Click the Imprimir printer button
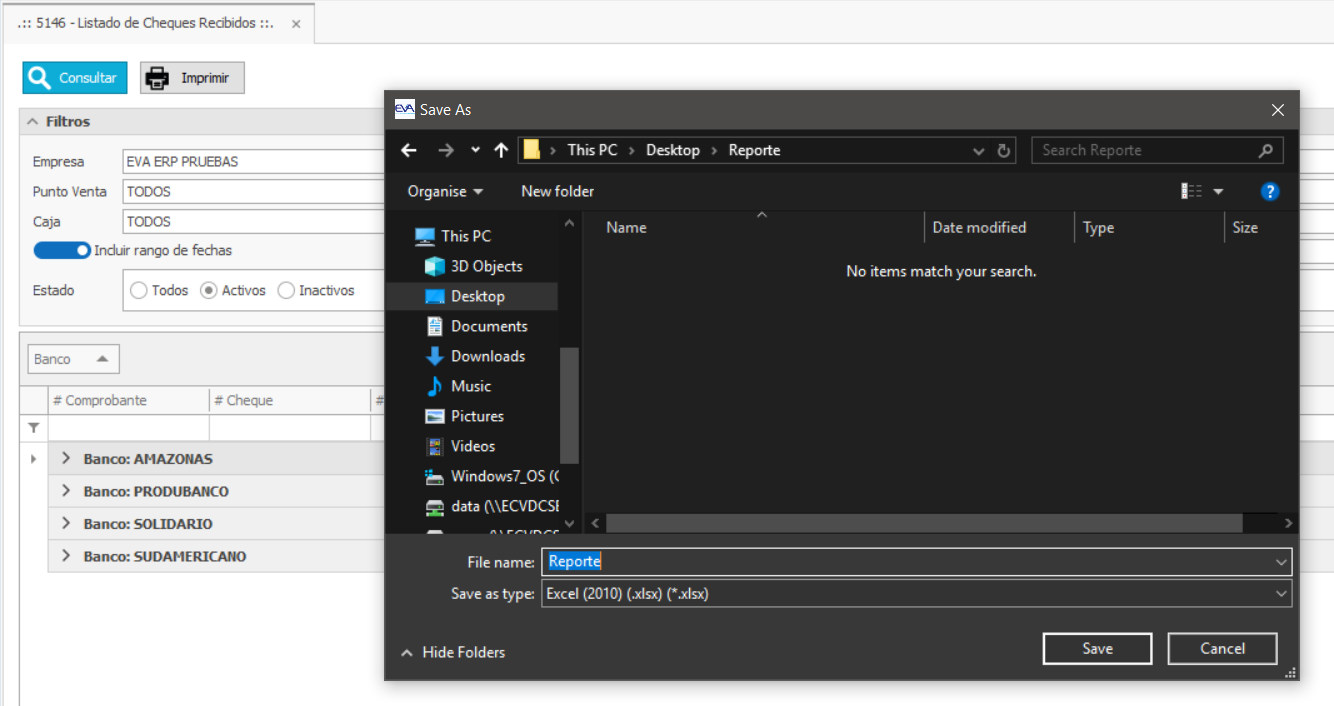1334x706 pixels. click(x=192, y=78)
